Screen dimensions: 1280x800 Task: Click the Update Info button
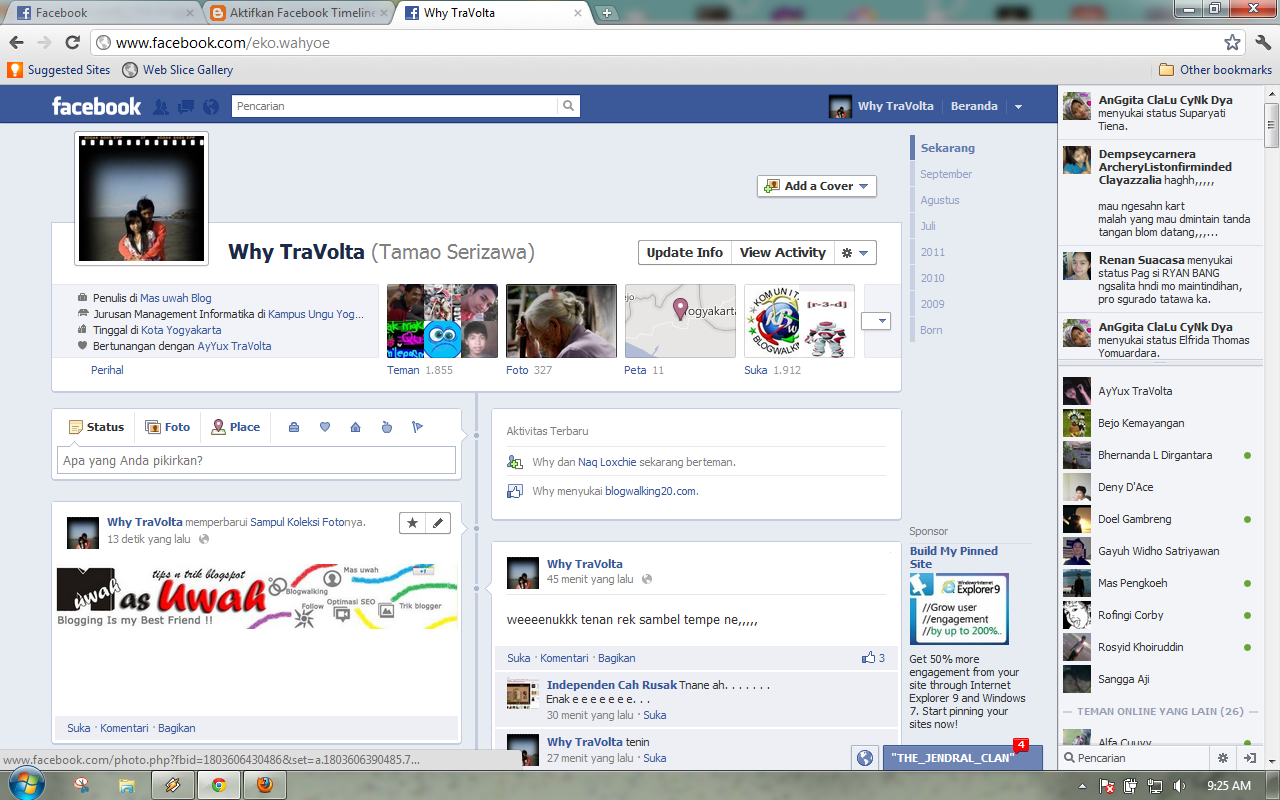[x=684, y=252]
